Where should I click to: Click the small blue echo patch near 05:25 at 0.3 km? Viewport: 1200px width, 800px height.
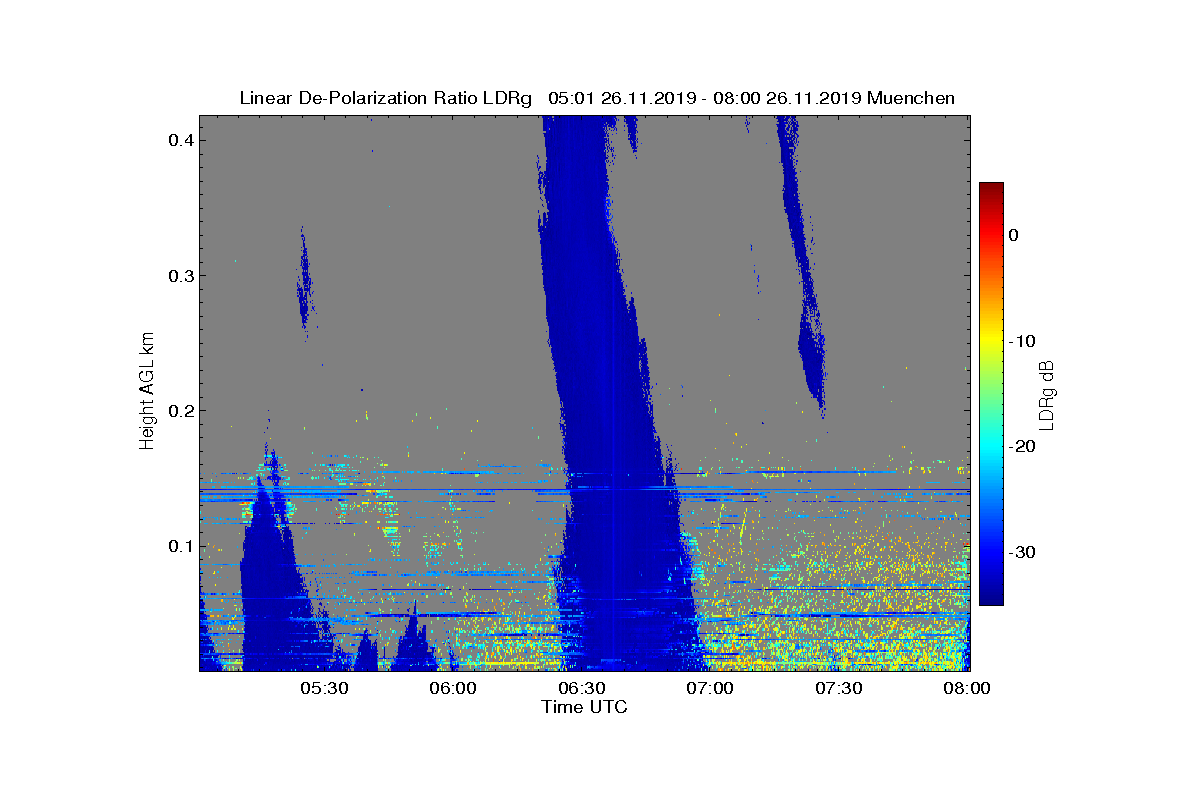tap(303, 280)
